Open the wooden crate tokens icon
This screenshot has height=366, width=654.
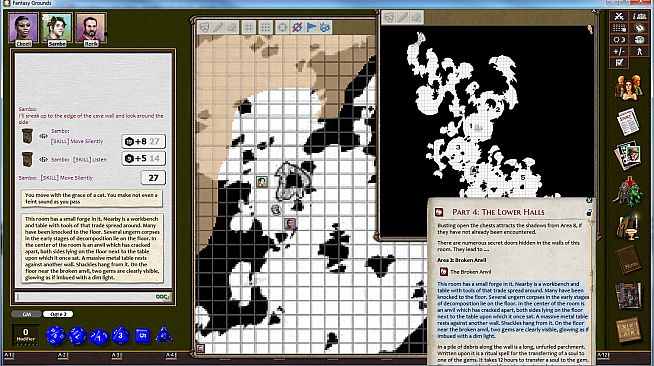point(629,330)
